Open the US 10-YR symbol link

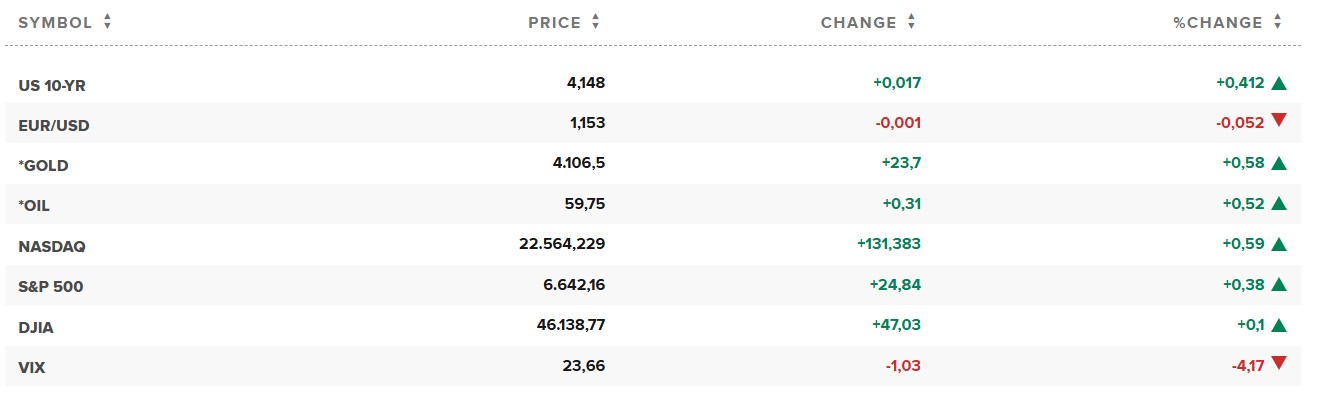(x=52, y=86)
